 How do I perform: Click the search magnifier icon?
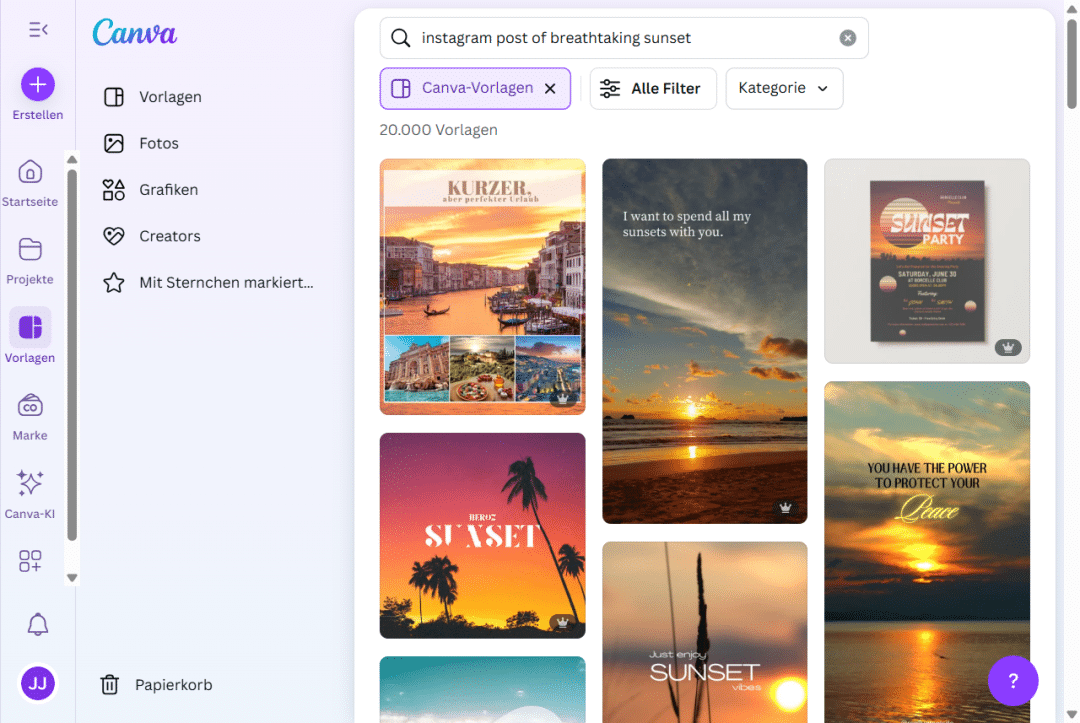tap(401, 38)
